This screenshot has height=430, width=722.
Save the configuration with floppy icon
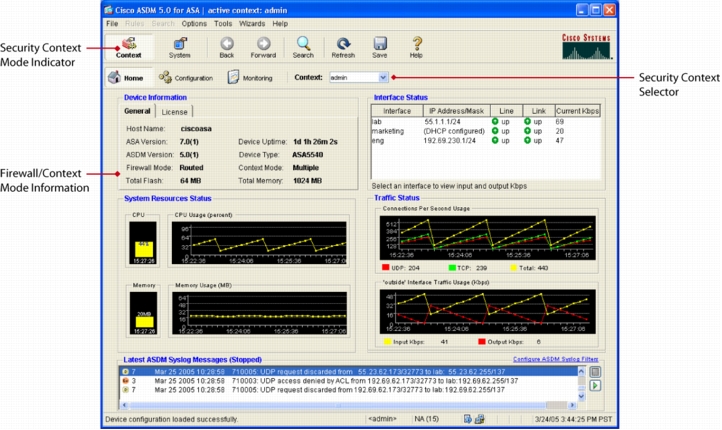pos(379,47)
